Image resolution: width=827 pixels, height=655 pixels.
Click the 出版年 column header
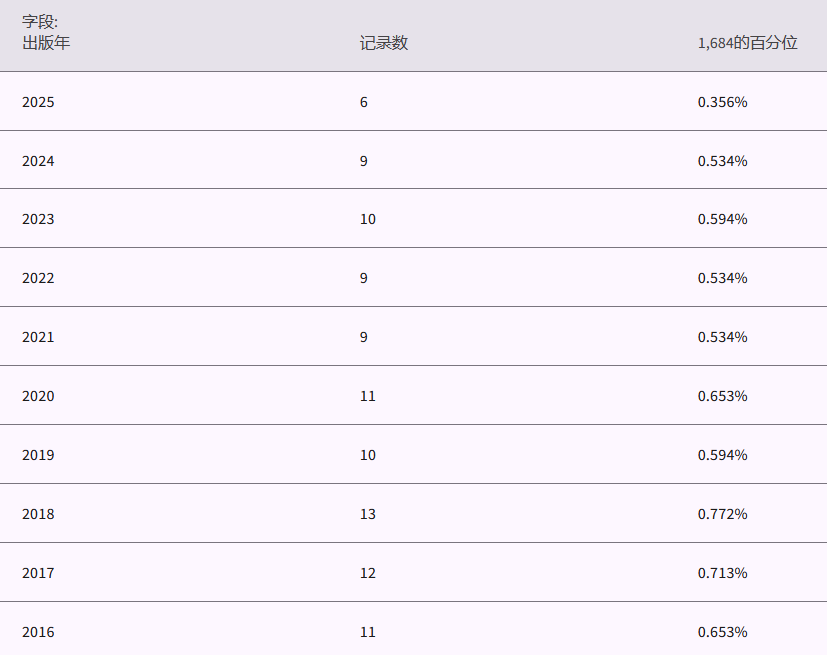click(x=46, y=43)
